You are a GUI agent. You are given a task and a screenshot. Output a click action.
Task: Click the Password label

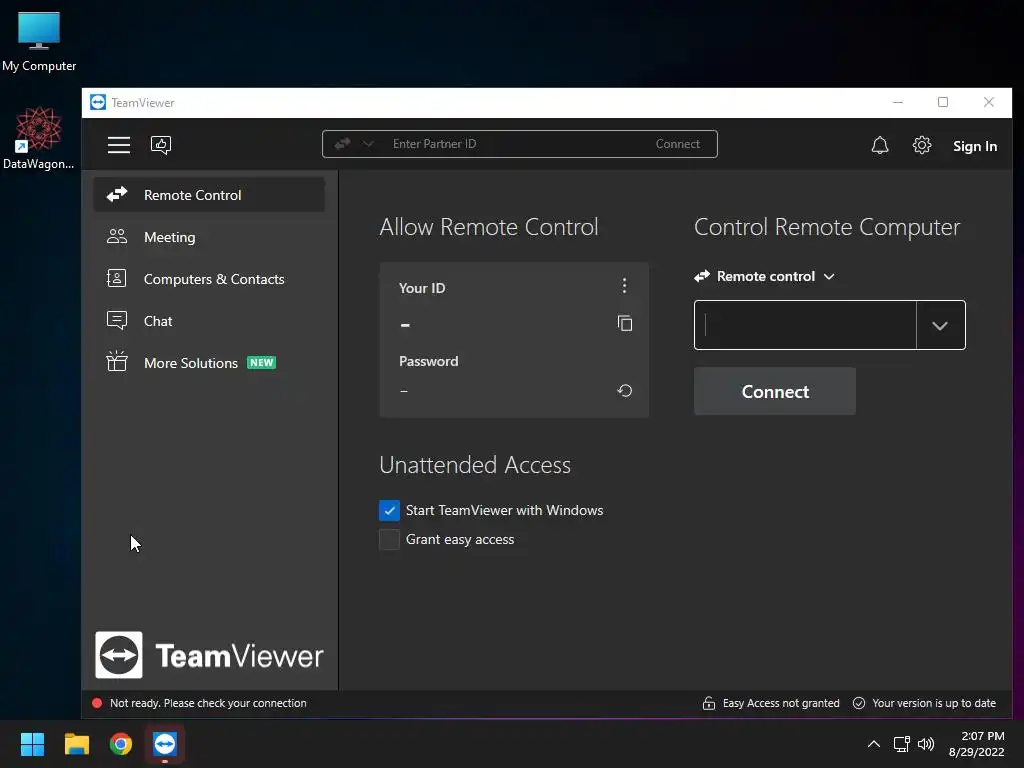428,361
